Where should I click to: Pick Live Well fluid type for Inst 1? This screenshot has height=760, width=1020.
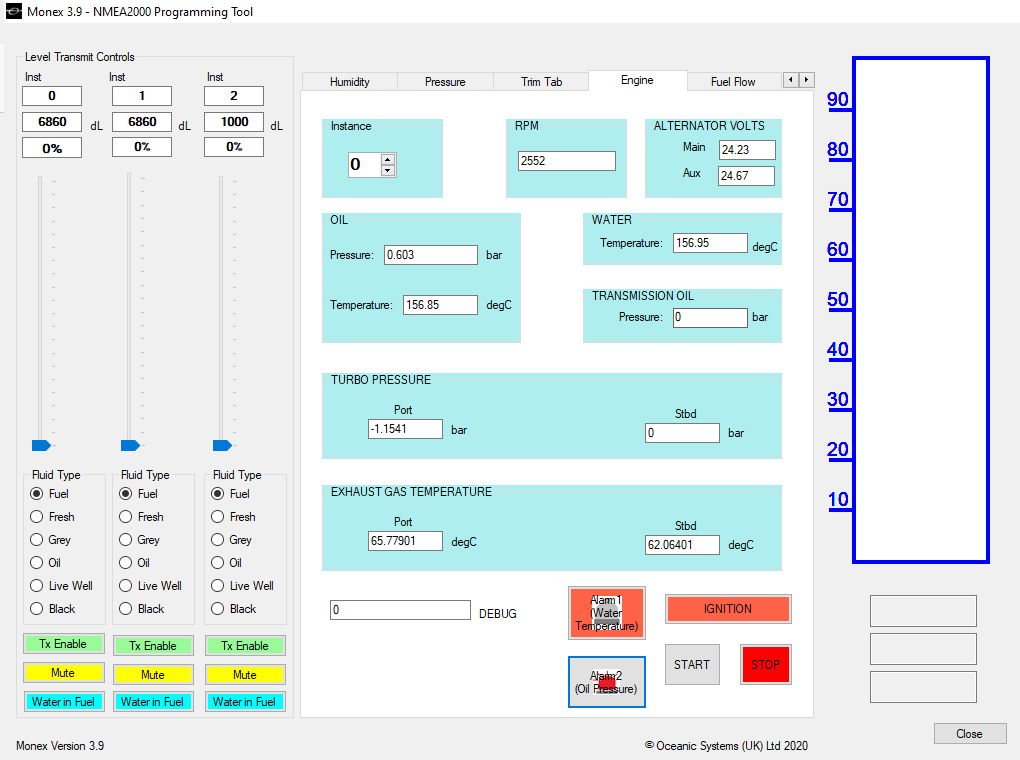pos(151,586)
